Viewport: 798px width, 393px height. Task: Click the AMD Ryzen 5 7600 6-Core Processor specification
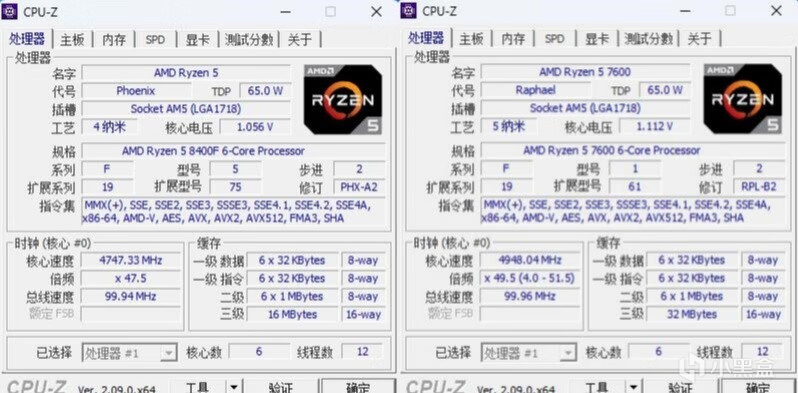click(633, 151)
